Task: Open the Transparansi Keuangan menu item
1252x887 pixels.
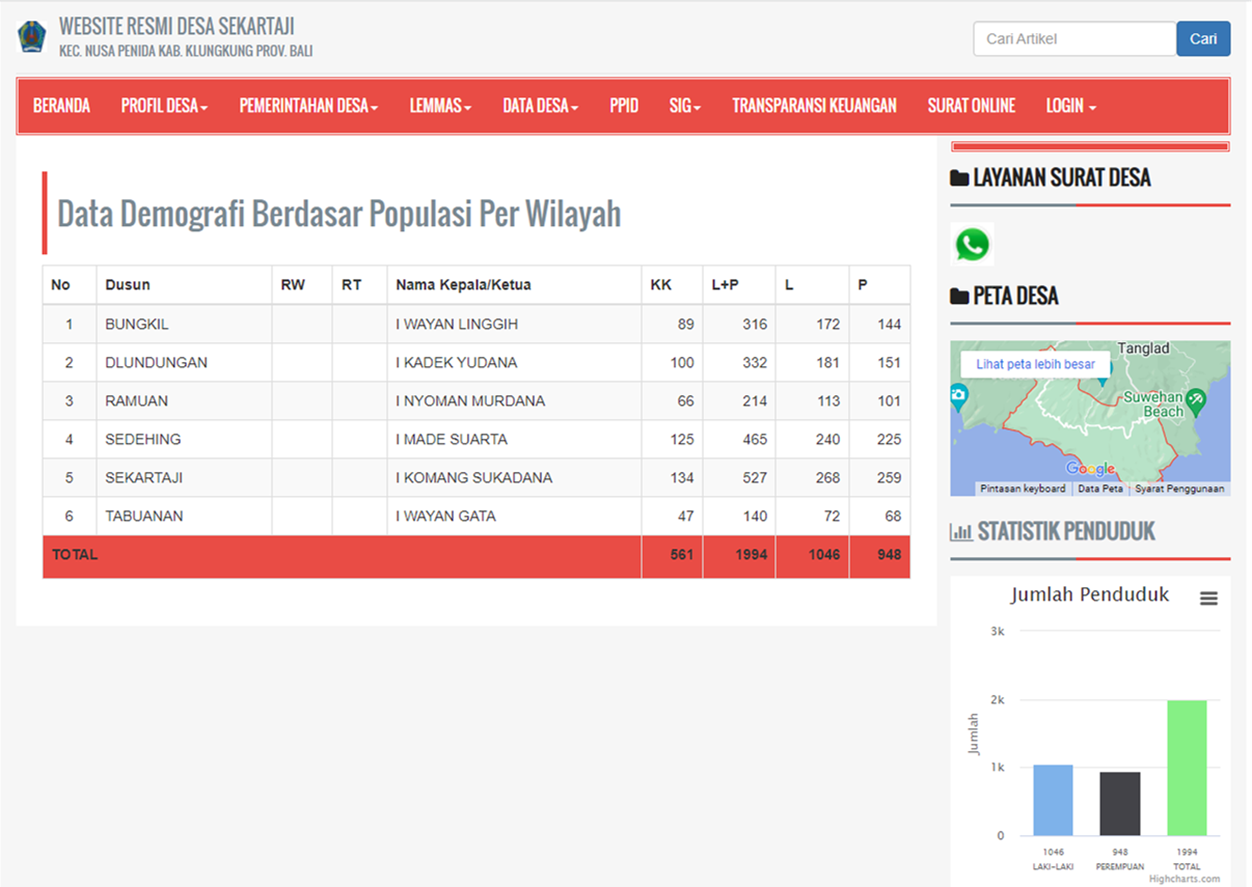Action: click(814, 106)
